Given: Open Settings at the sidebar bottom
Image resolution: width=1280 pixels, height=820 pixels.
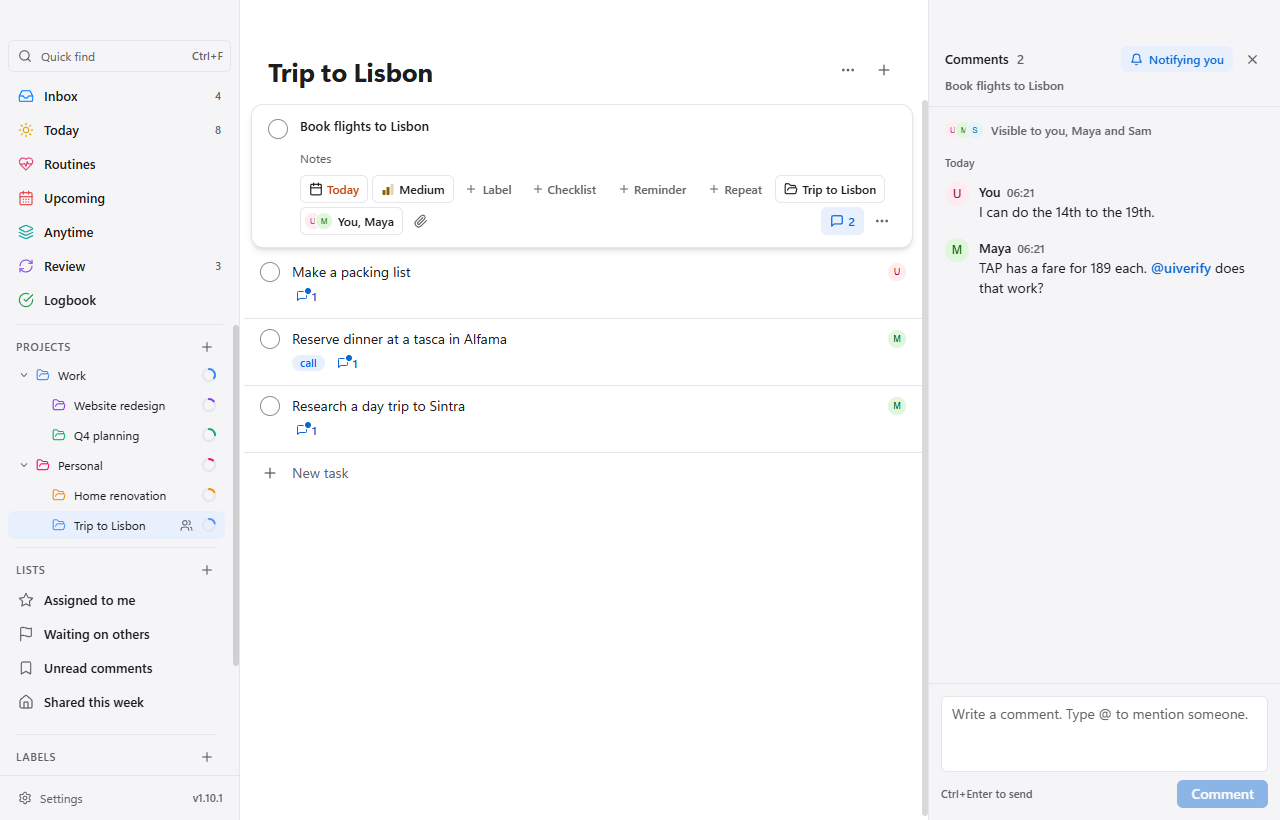Looking at the screenshot, I should pos(51,799).
